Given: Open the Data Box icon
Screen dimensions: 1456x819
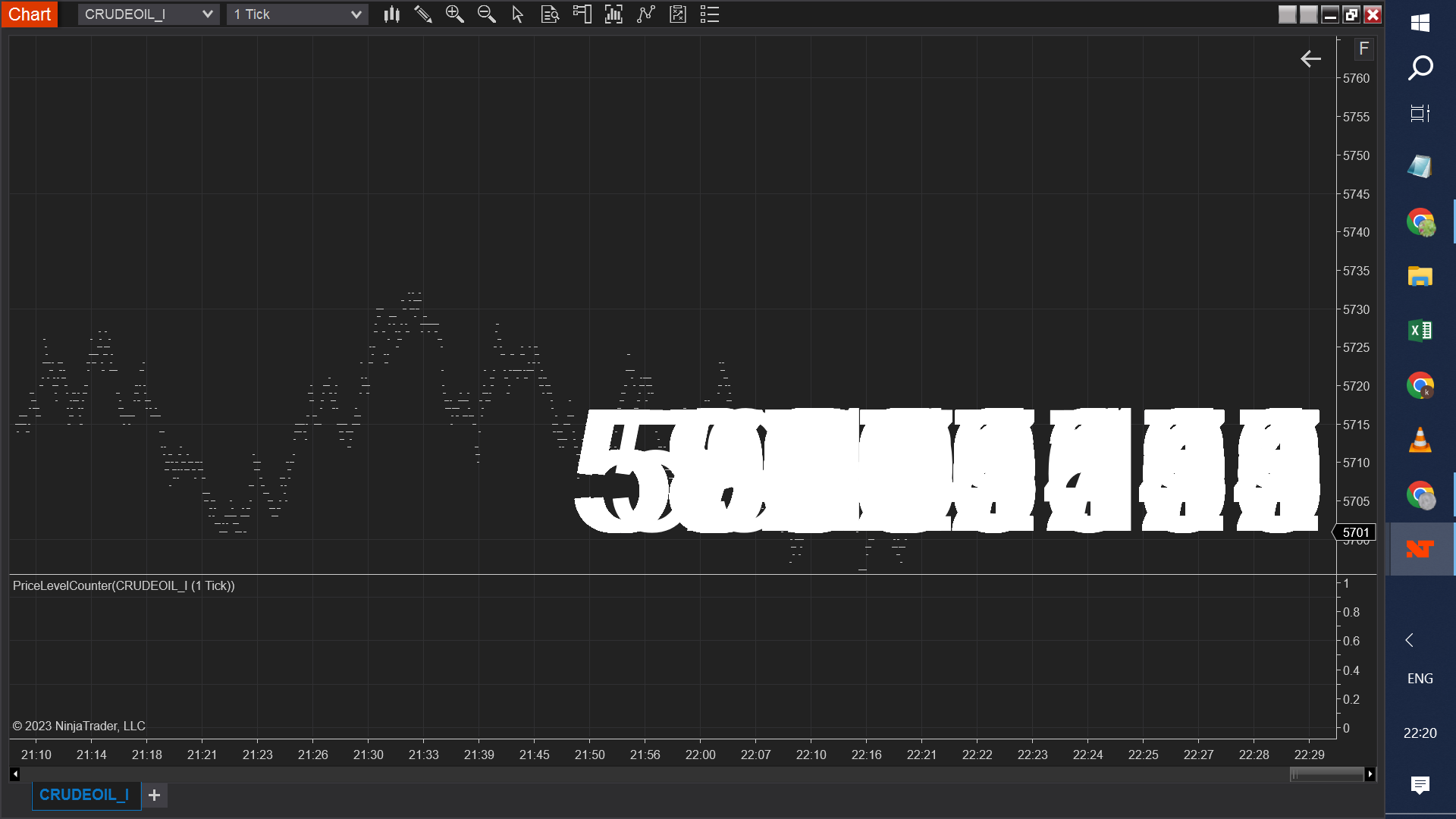Looking at the screenshot, I should [550, 14].
